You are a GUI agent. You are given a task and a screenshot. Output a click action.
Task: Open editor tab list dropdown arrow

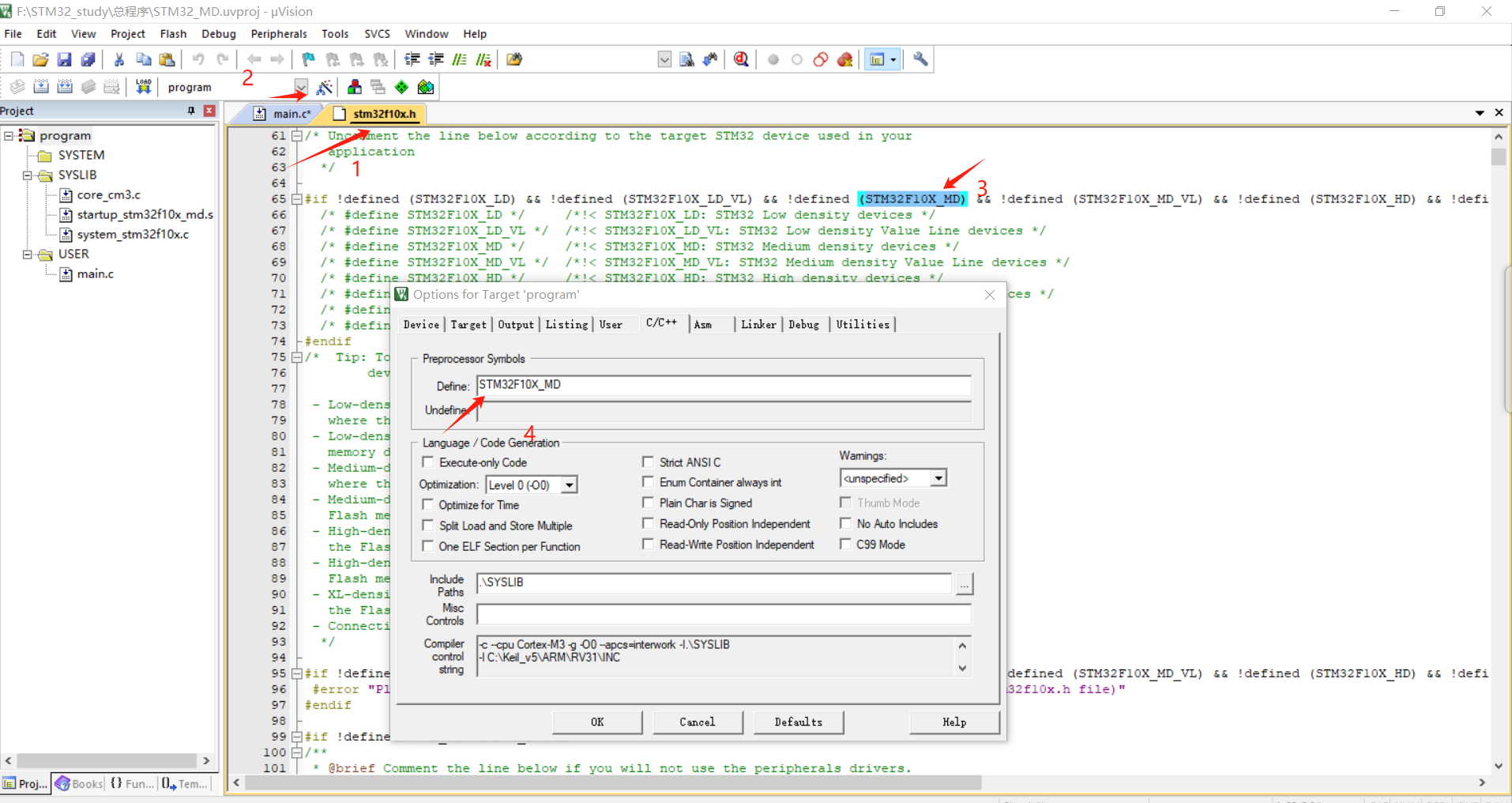click(1480, 113)
